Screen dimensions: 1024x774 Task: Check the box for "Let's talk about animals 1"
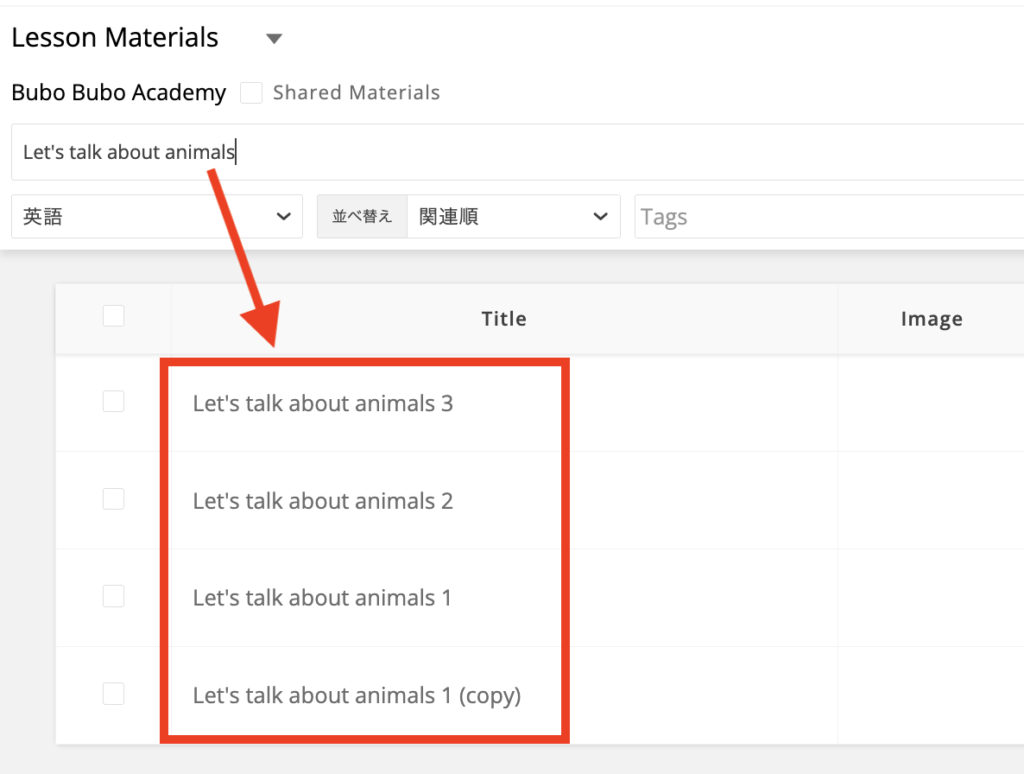coord(114,596)
